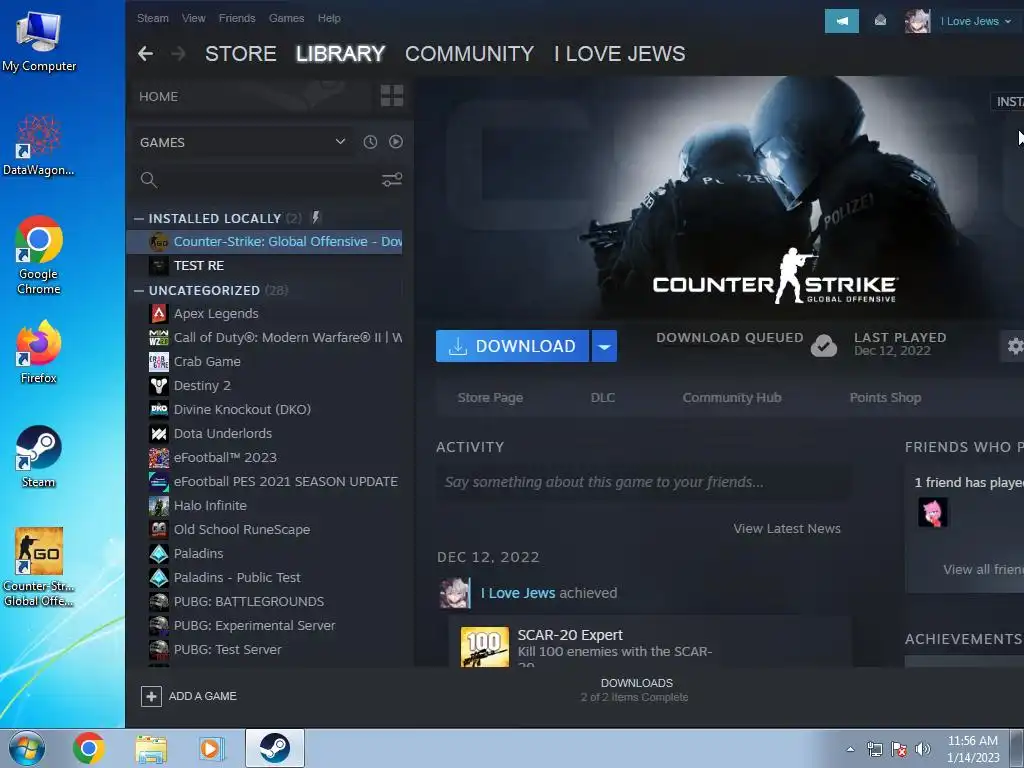Open Steam desktop shortcut
The height and width of the screenshot is (768, 1024).
click(39, 457)
